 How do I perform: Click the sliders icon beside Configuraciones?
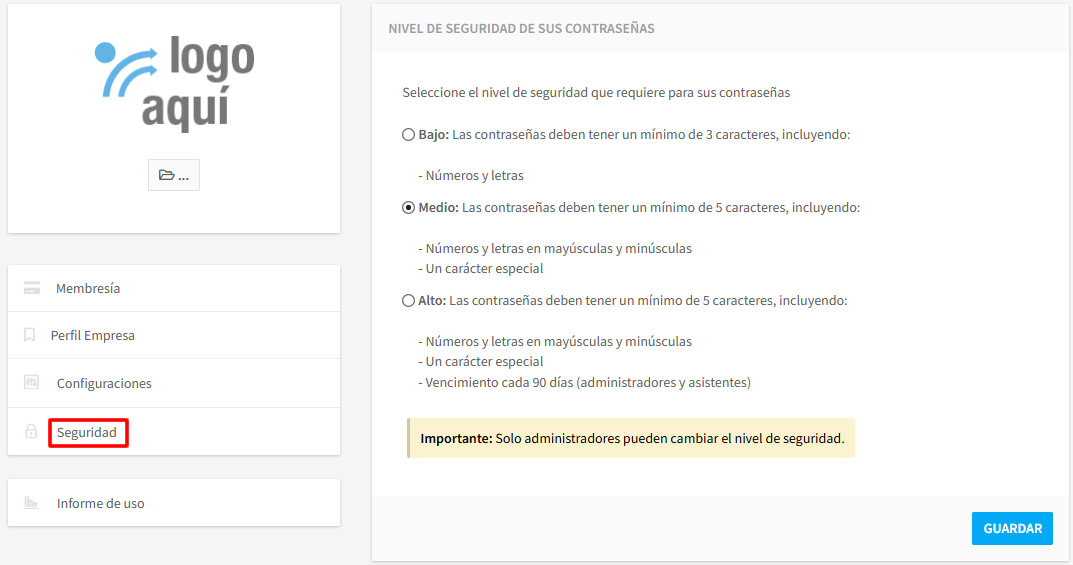coord(32,383)
